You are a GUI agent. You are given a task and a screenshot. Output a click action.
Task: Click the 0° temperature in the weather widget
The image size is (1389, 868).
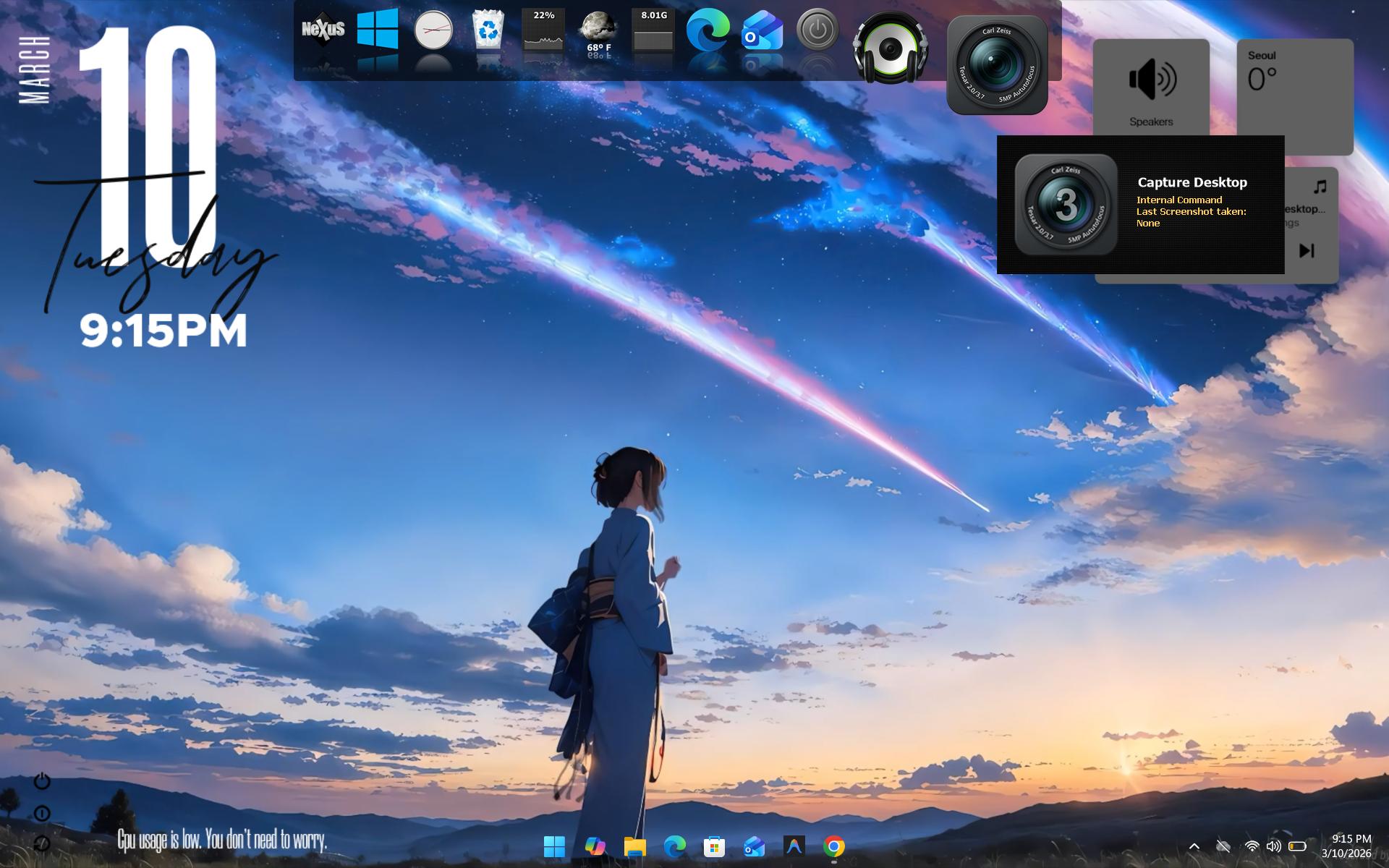click(x=1262, y=79)
